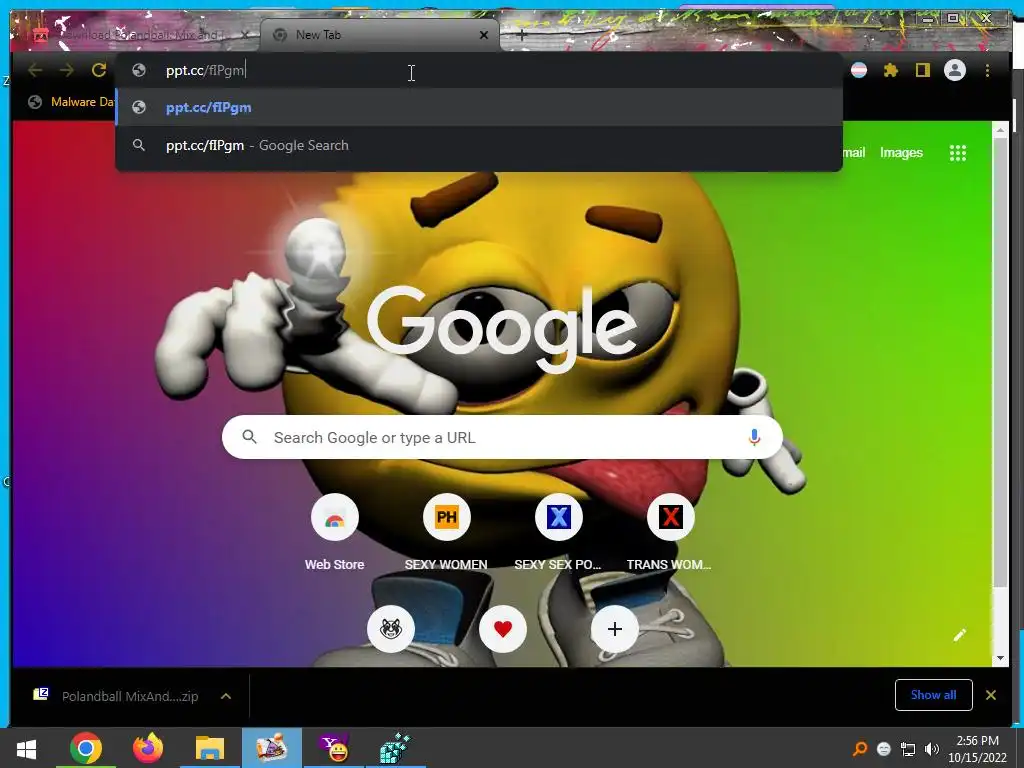Select the ppt.cc/flPgm URL suggestion
1024x768 pixels.
click(479, 107)
